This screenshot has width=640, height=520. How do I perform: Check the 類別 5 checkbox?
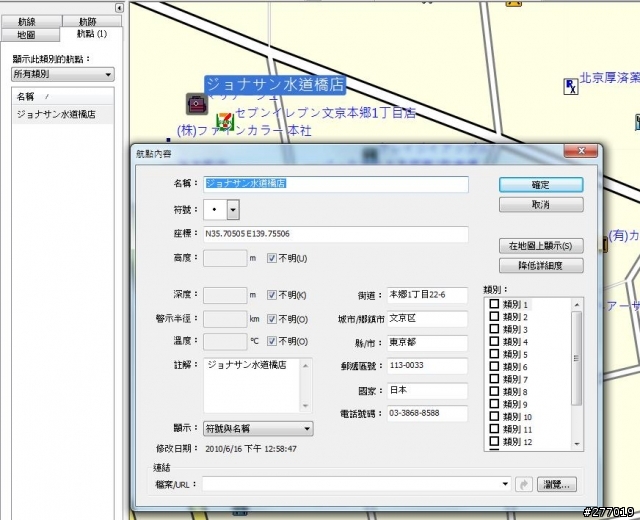coord(494,353)
